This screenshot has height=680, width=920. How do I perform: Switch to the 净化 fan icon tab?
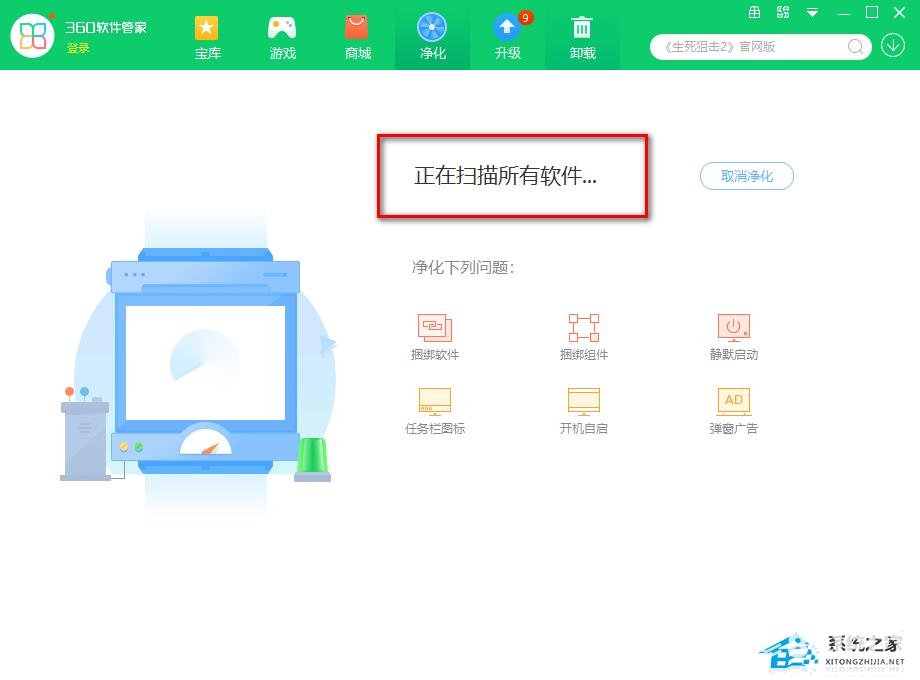tap(432, 36)
